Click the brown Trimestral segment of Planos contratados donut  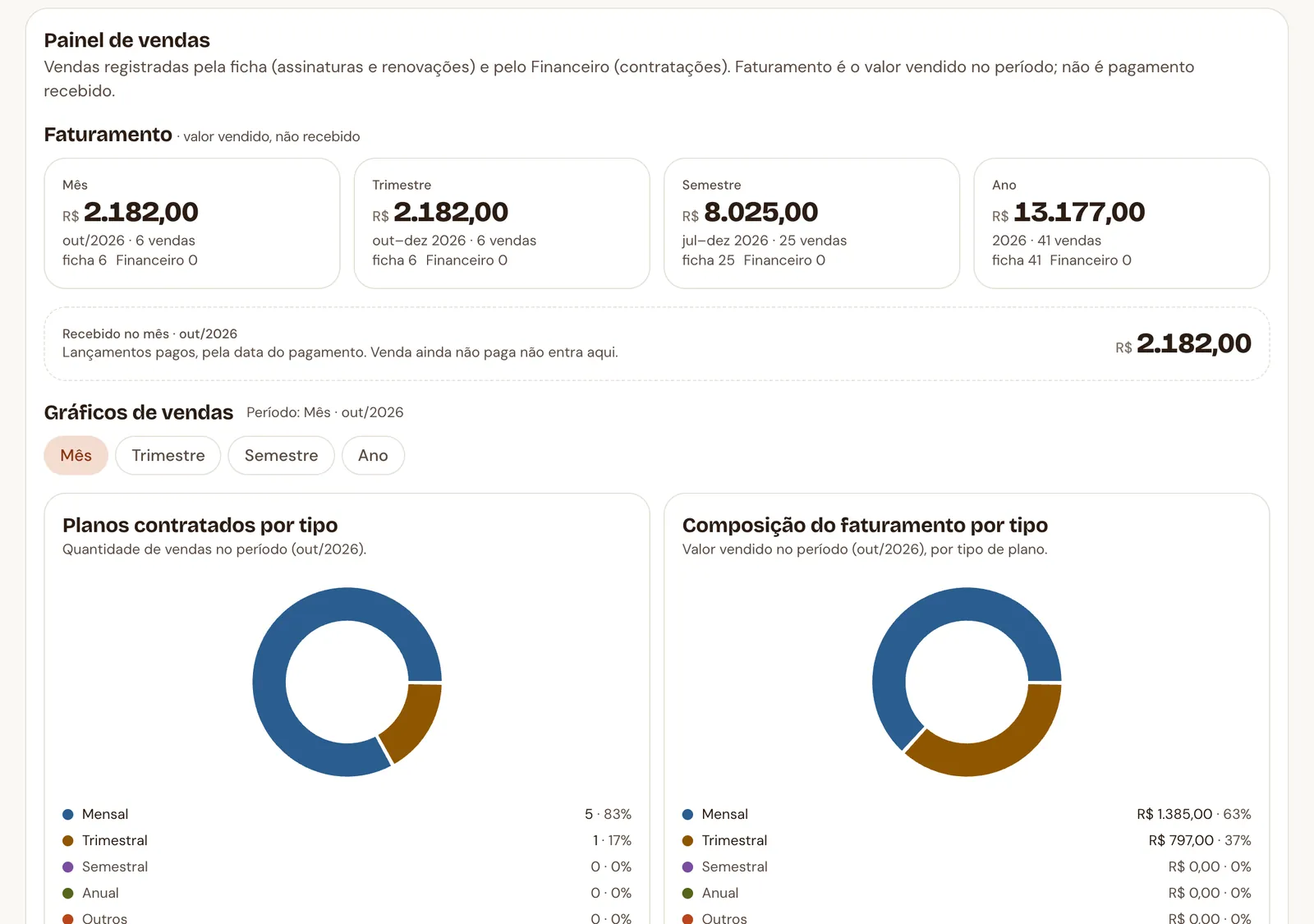coord(415,720)
